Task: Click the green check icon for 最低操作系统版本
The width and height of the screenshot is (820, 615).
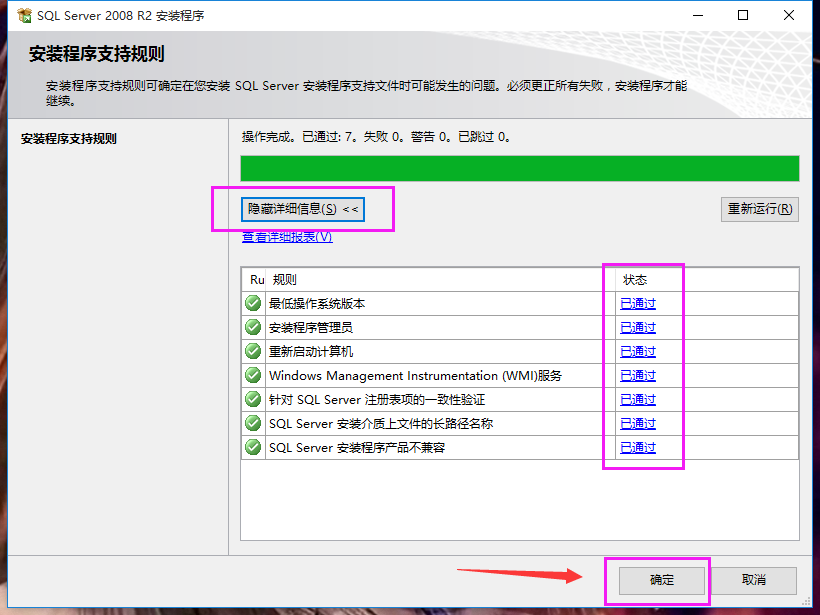Action: [x=253, y=303]
